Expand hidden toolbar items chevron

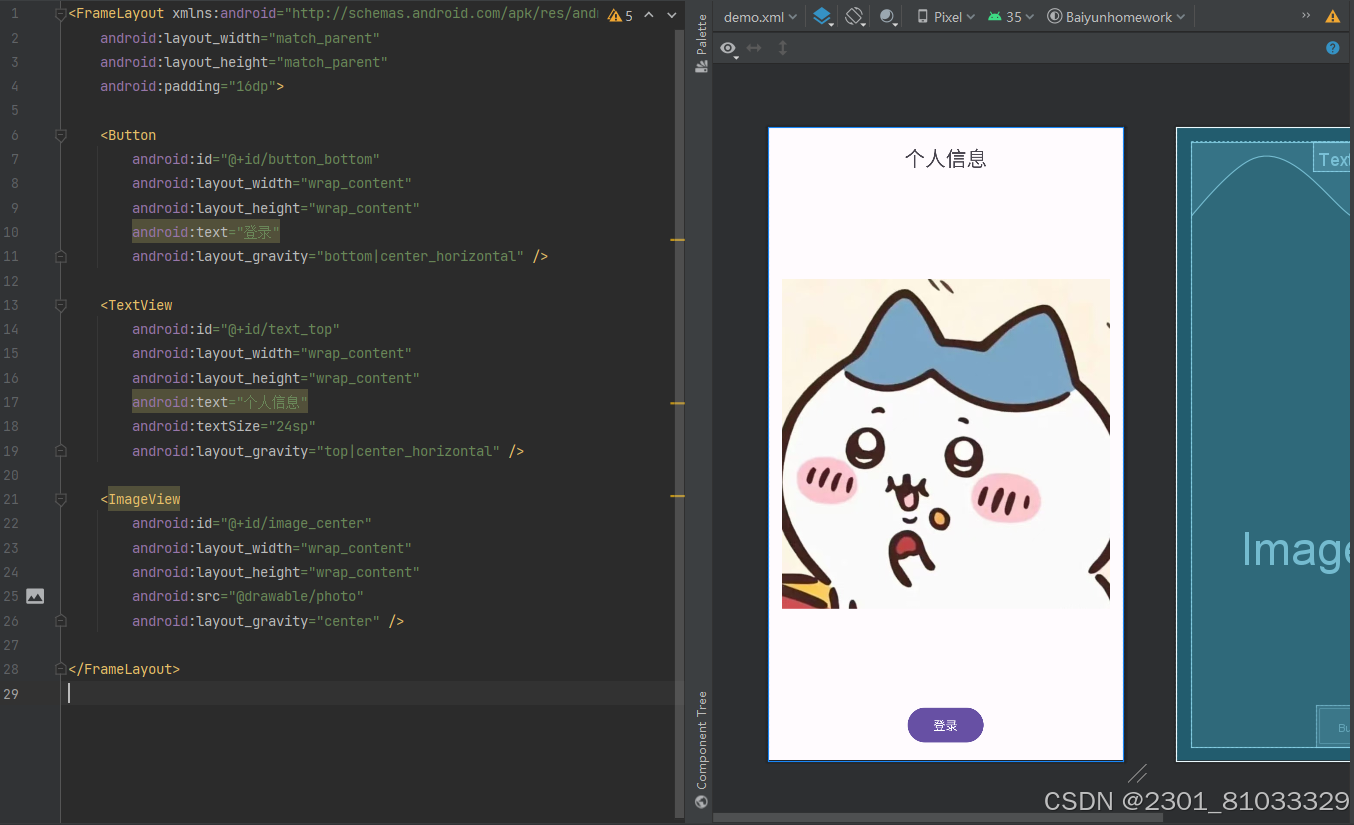tap(1306, 16)
